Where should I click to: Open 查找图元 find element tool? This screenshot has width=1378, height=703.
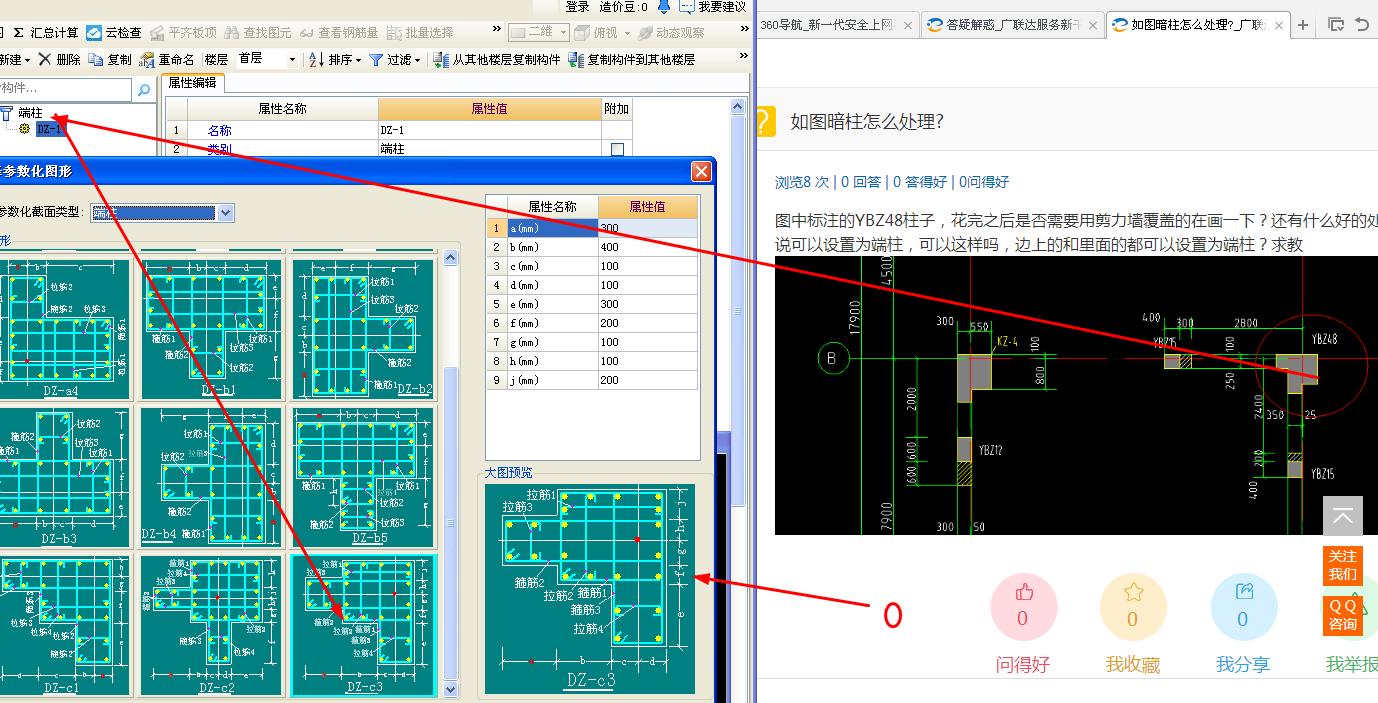coord(258,33)
